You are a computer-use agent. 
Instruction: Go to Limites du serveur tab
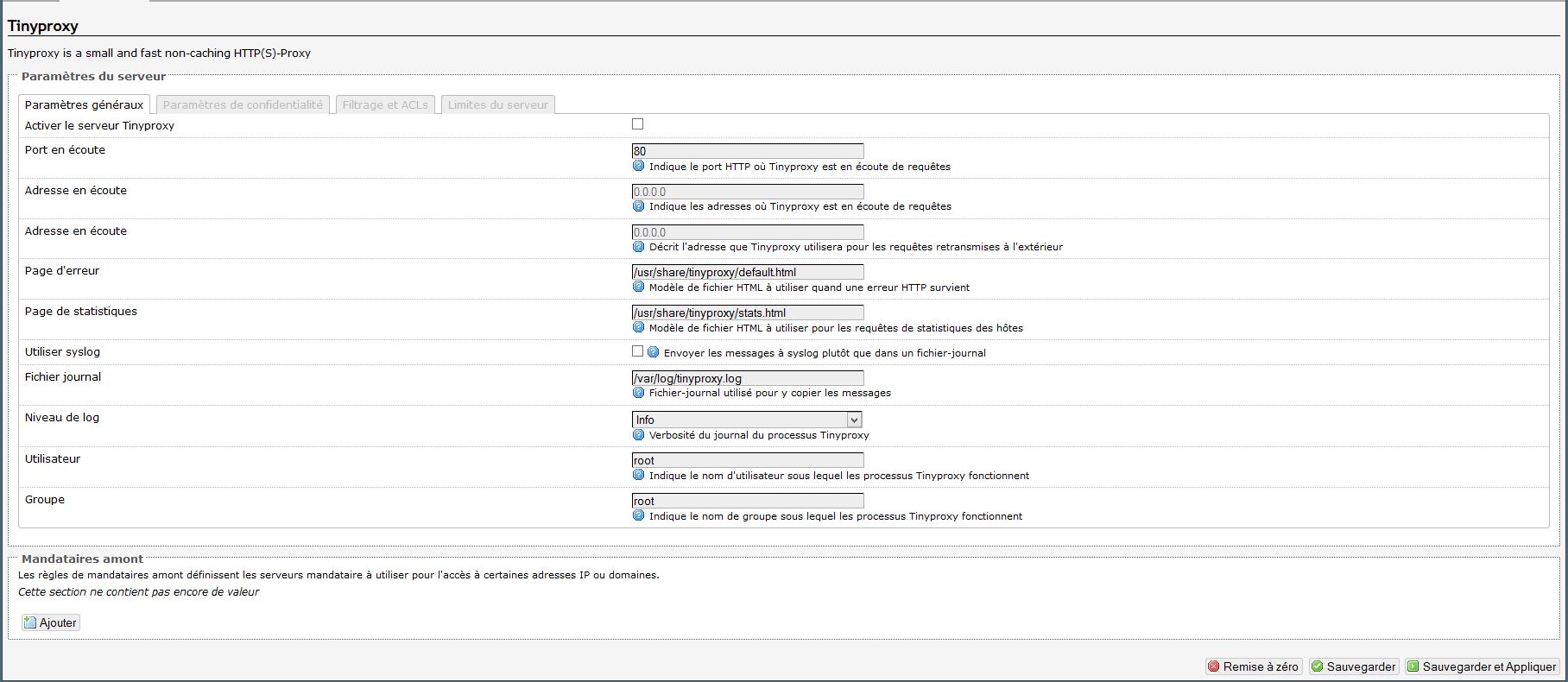(498, 104)
